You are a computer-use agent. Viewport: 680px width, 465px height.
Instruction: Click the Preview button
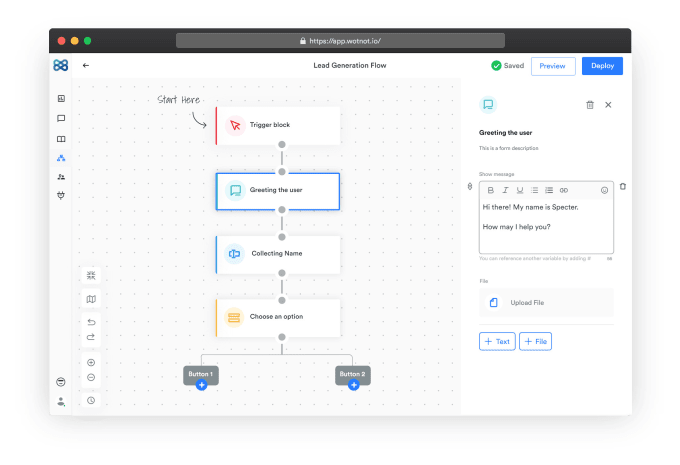[553, 66]
